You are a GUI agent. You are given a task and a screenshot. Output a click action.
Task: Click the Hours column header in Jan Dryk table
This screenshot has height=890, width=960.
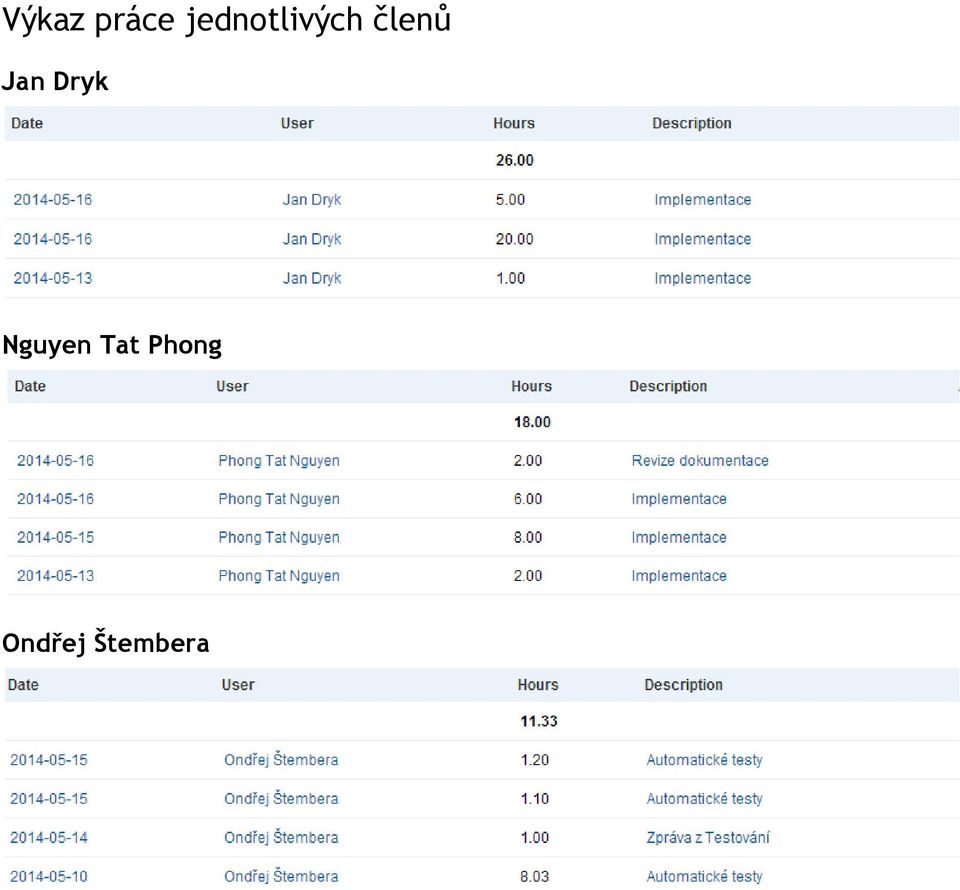coord(513,123)
